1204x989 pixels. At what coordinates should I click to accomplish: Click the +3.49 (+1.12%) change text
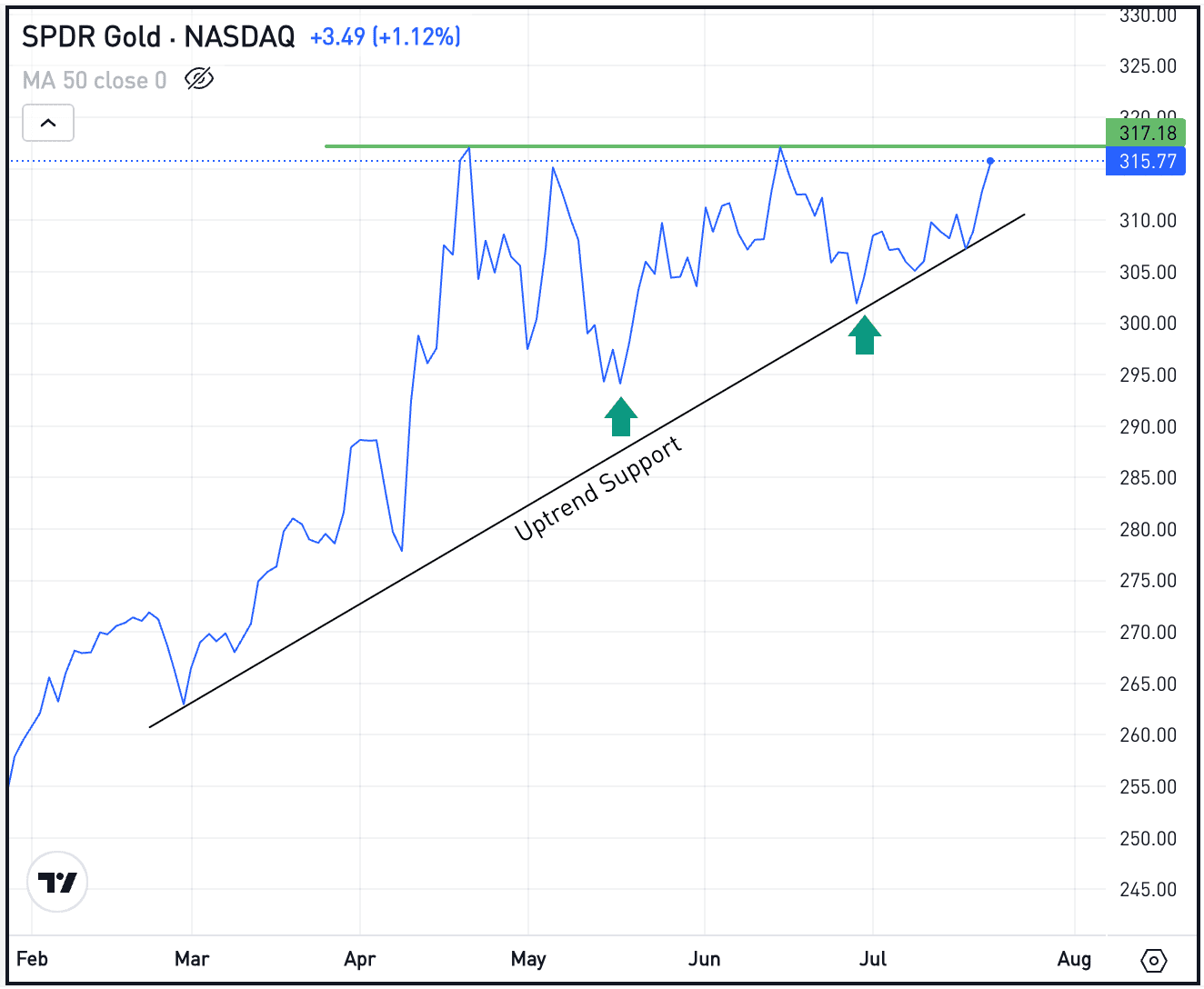point(386,37)
